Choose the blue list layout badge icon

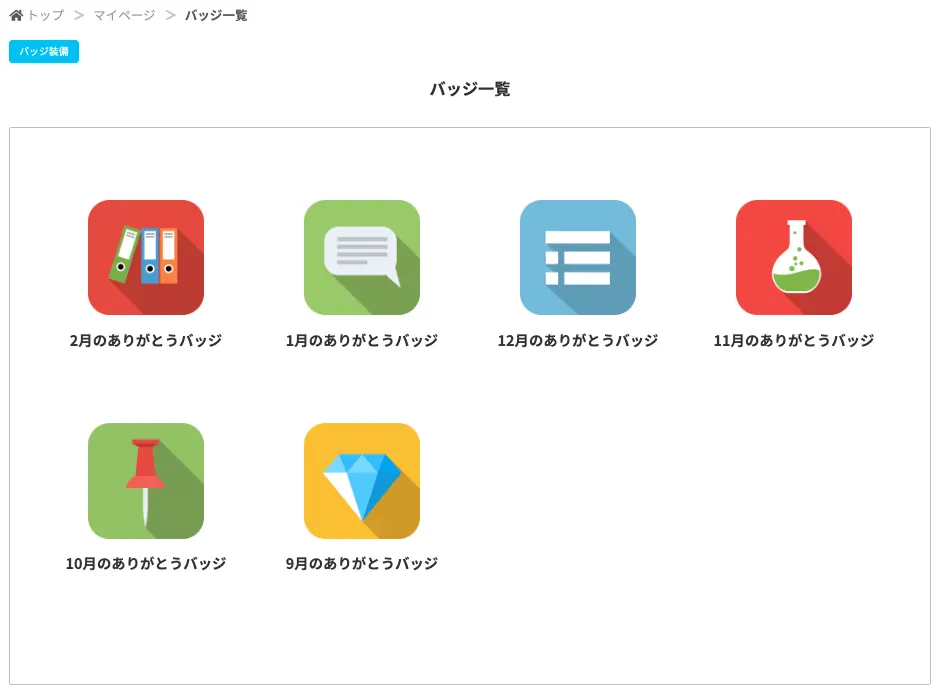point(578,257)
